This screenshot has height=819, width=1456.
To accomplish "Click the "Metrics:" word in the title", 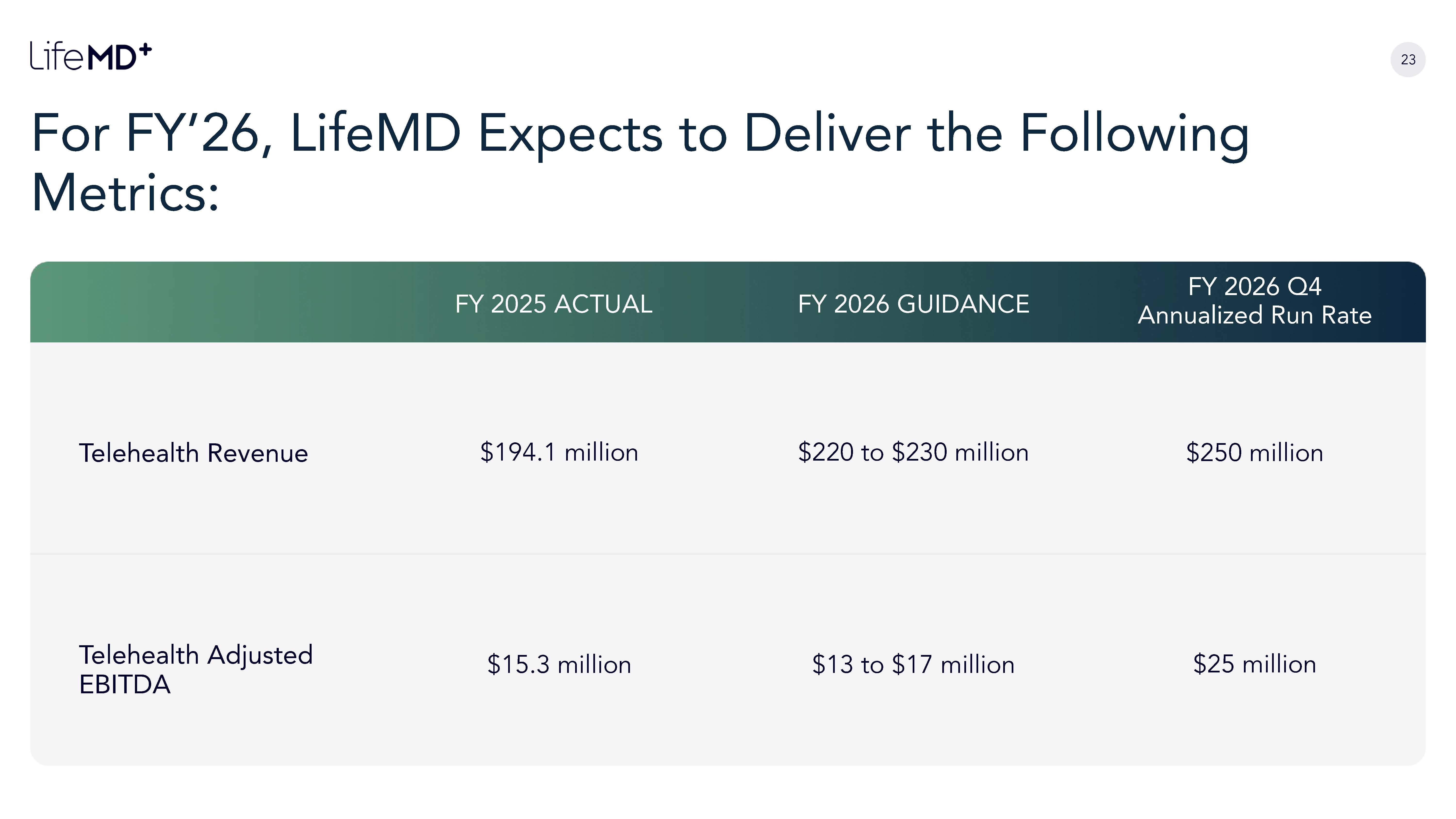I will (125, 193).
